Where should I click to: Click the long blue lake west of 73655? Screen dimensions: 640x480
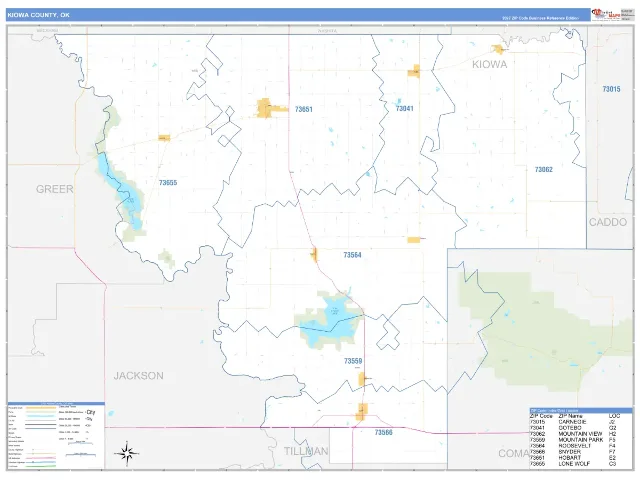(x=121, y=190)
